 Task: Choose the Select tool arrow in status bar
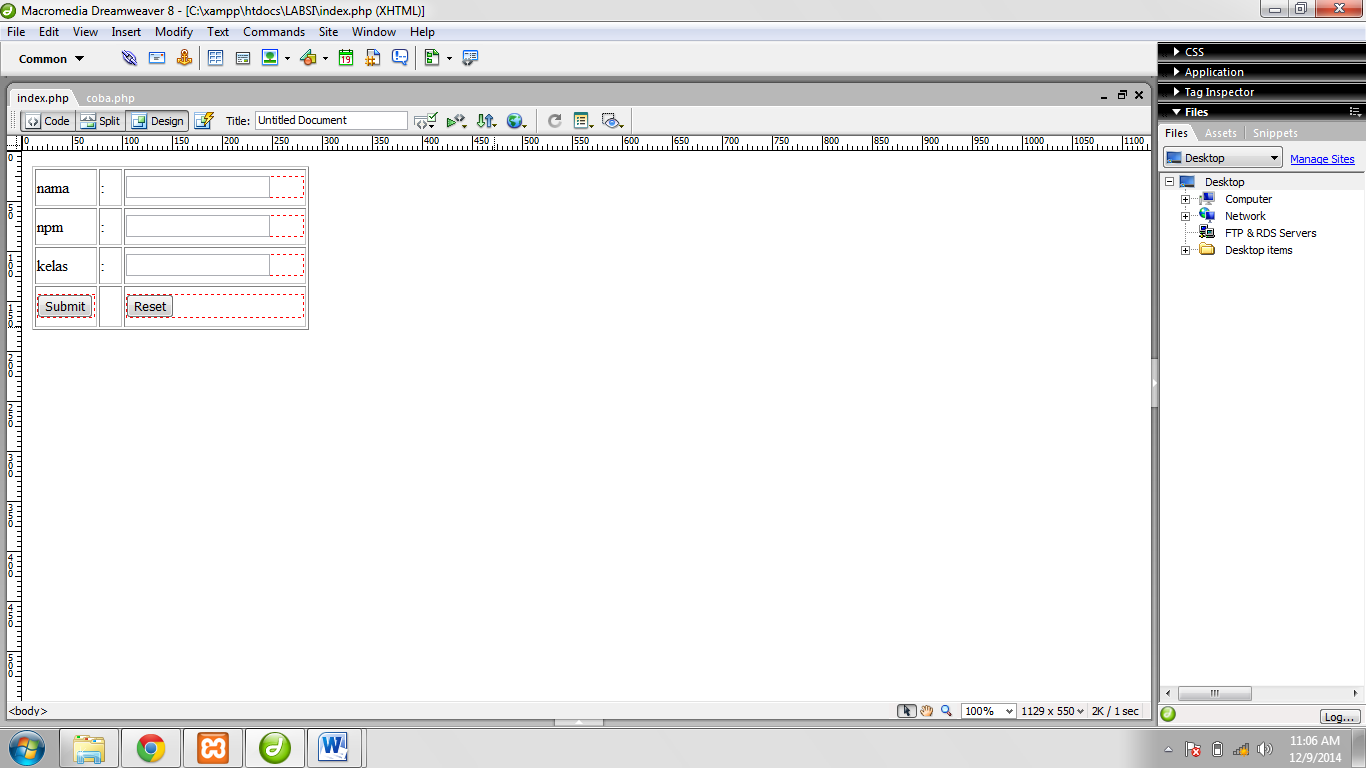(x=907, y=711)
